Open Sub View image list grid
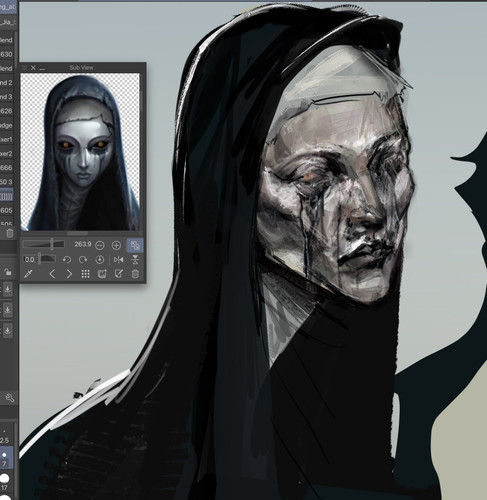 point(86,274)
